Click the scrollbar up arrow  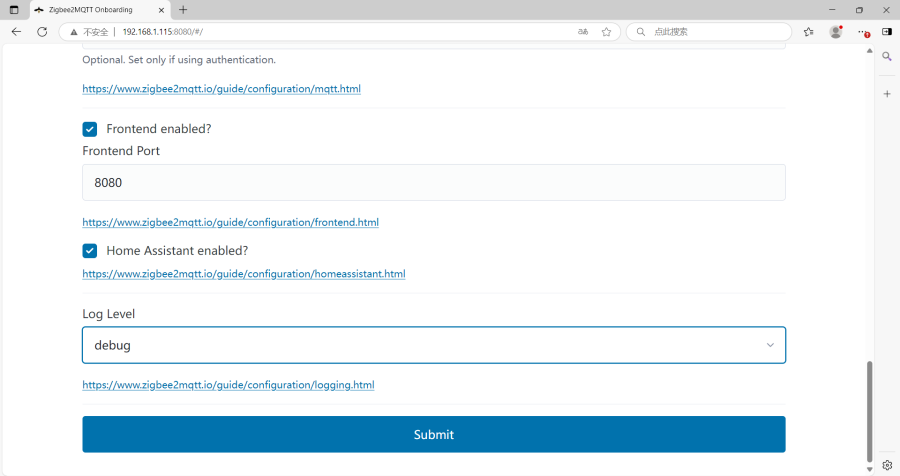click(x=870, y=51)
